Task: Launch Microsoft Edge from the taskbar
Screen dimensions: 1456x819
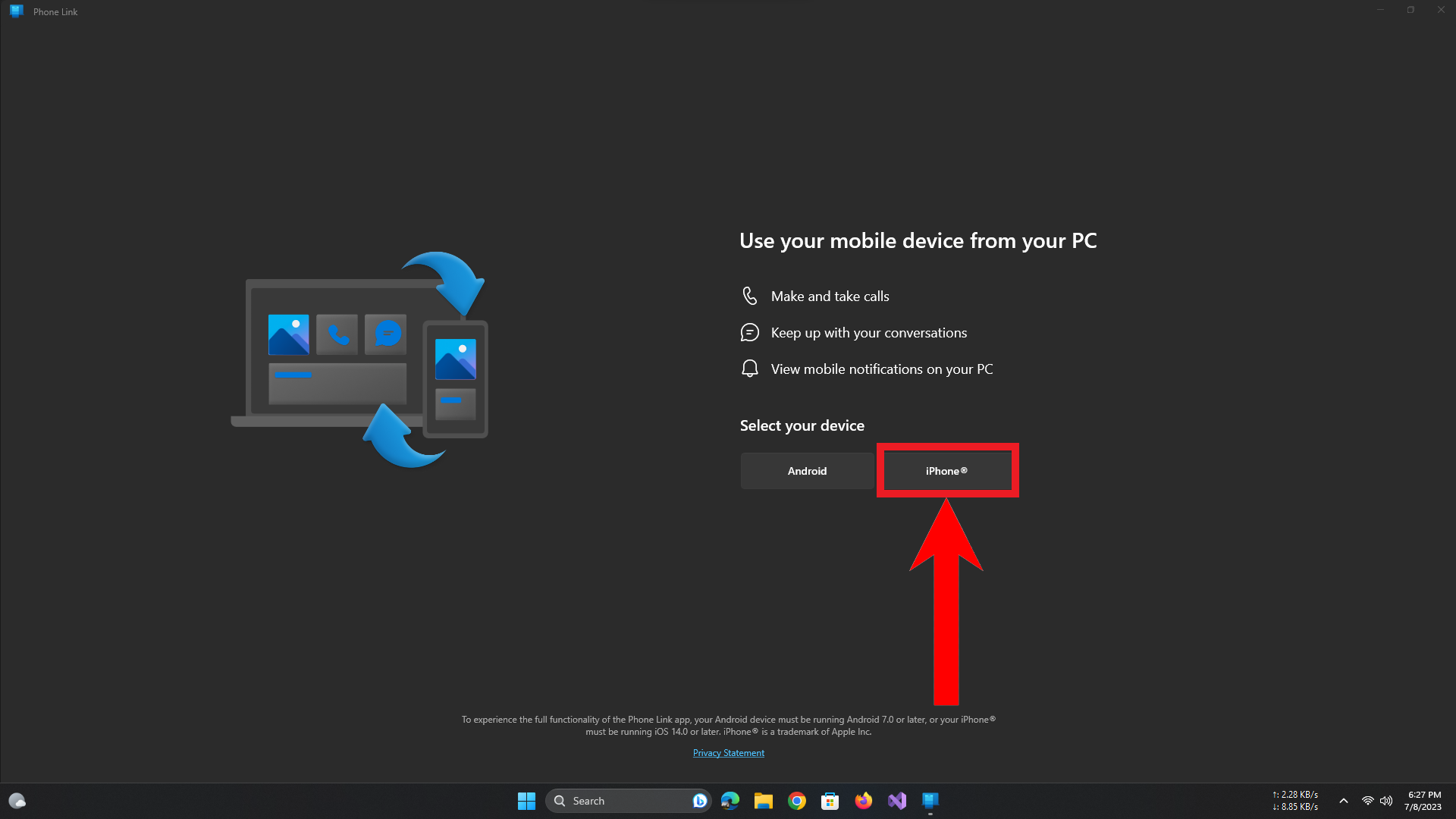Action: pos(730,801)
